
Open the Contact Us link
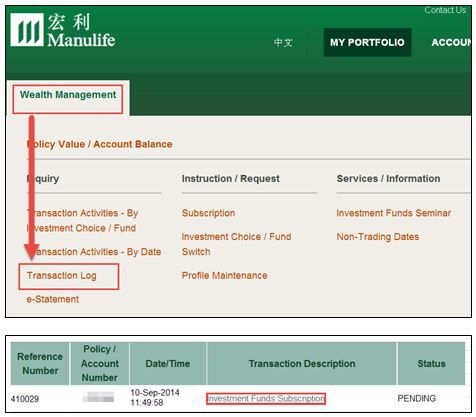(445, 10)
